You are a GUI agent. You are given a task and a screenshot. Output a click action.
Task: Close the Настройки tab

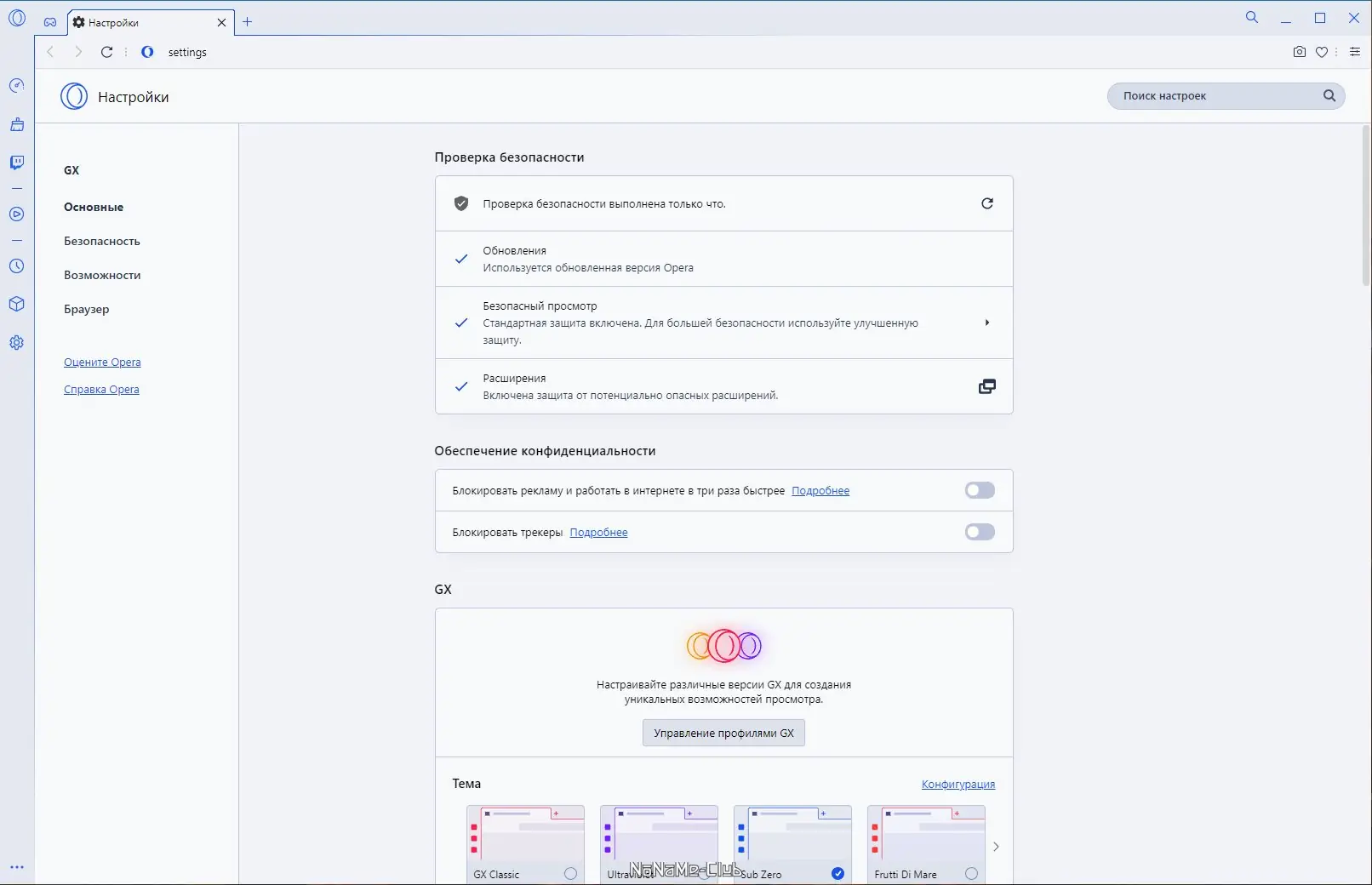coord(221,23)
